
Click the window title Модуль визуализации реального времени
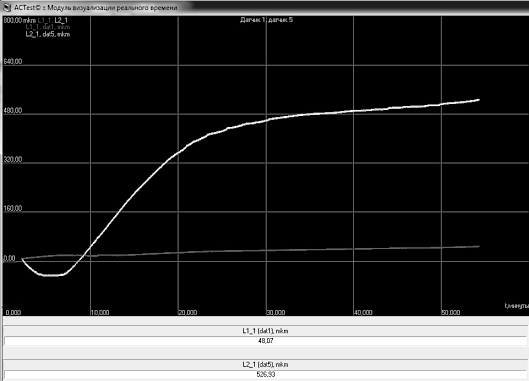(112, 7)
